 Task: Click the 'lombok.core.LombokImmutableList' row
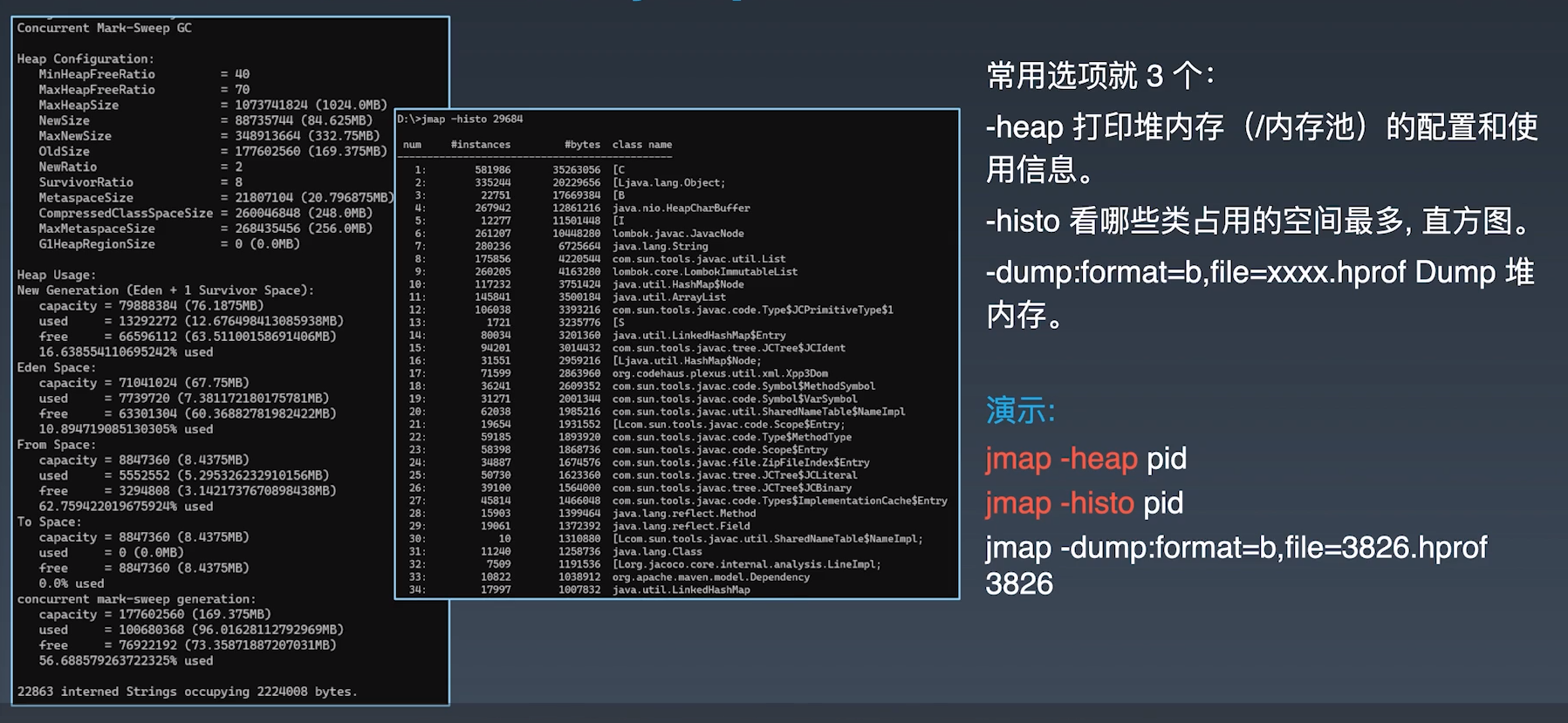[x=606, y=272]
